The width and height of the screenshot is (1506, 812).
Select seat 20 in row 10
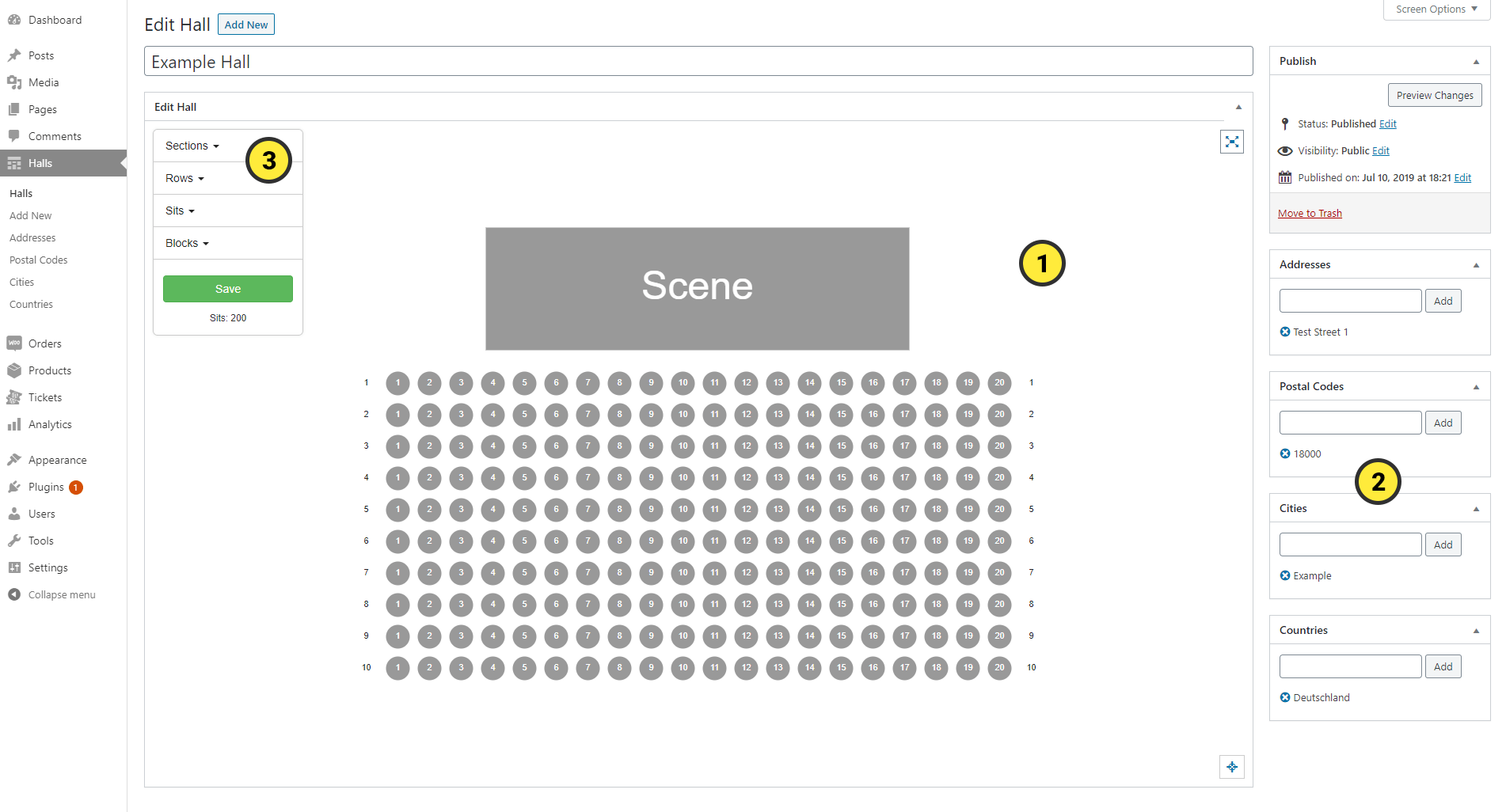point(1000,668)
